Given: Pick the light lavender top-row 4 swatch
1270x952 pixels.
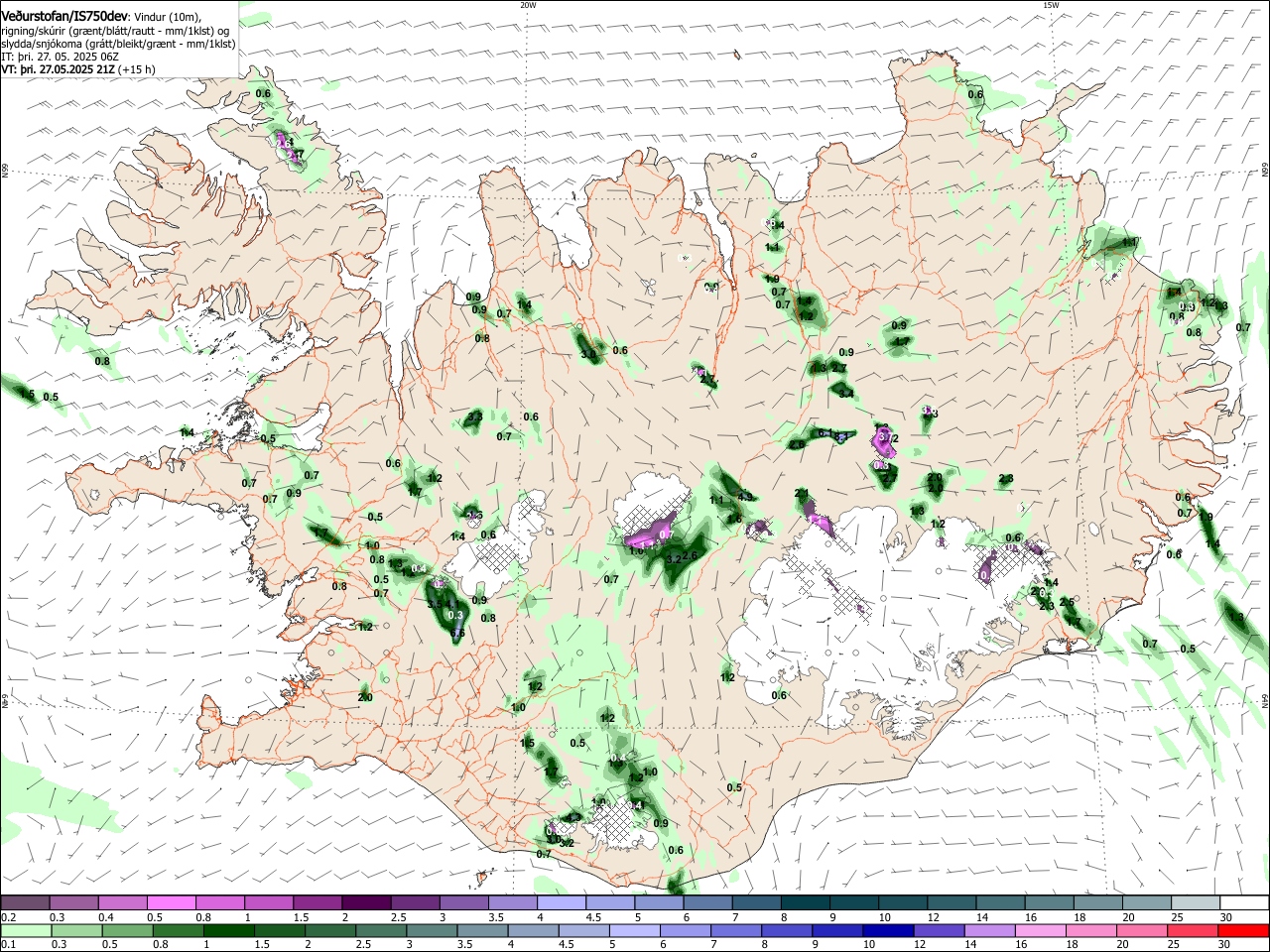Looking at the screenshot, I should coord(562,901).
